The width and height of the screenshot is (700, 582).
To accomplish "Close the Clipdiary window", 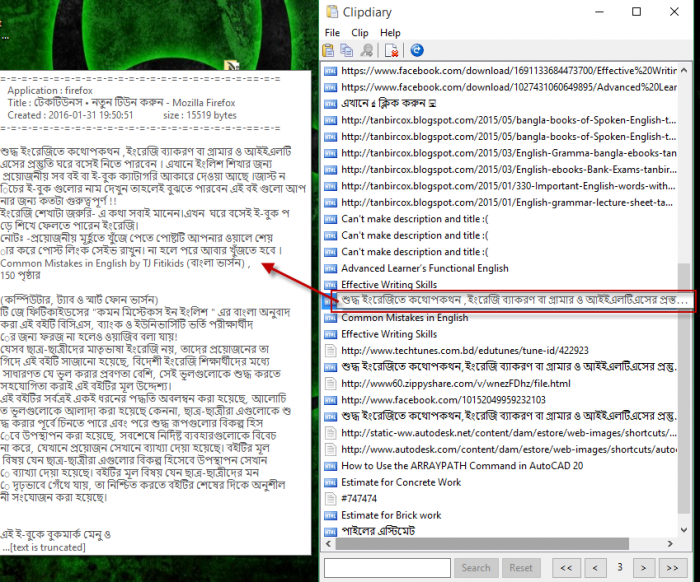I will 674,12.
